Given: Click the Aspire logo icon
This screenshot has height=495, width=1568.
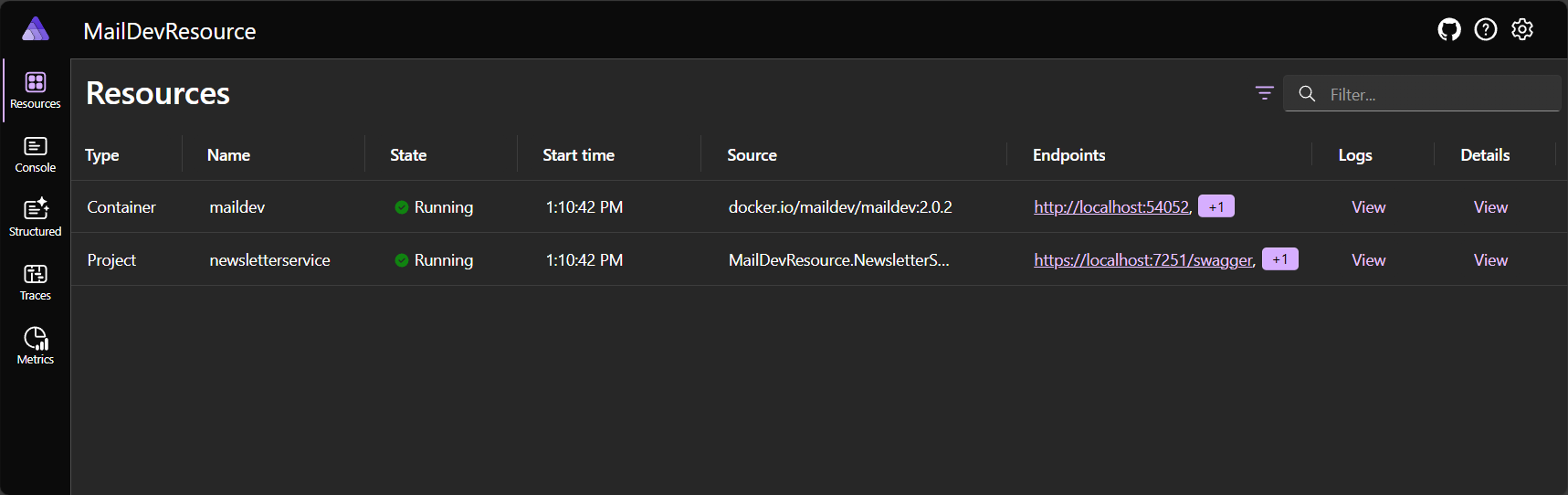Looking at the screenshot, I should click(36, 29).
